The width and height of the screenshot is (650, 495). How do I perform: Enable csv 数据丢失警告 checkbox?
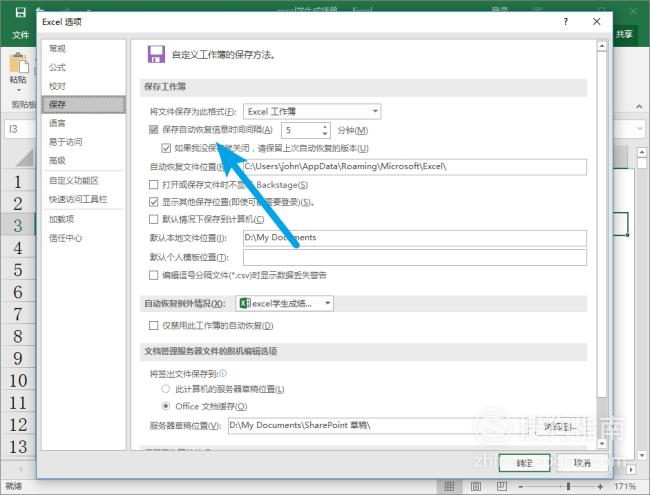tap(153, 275)
